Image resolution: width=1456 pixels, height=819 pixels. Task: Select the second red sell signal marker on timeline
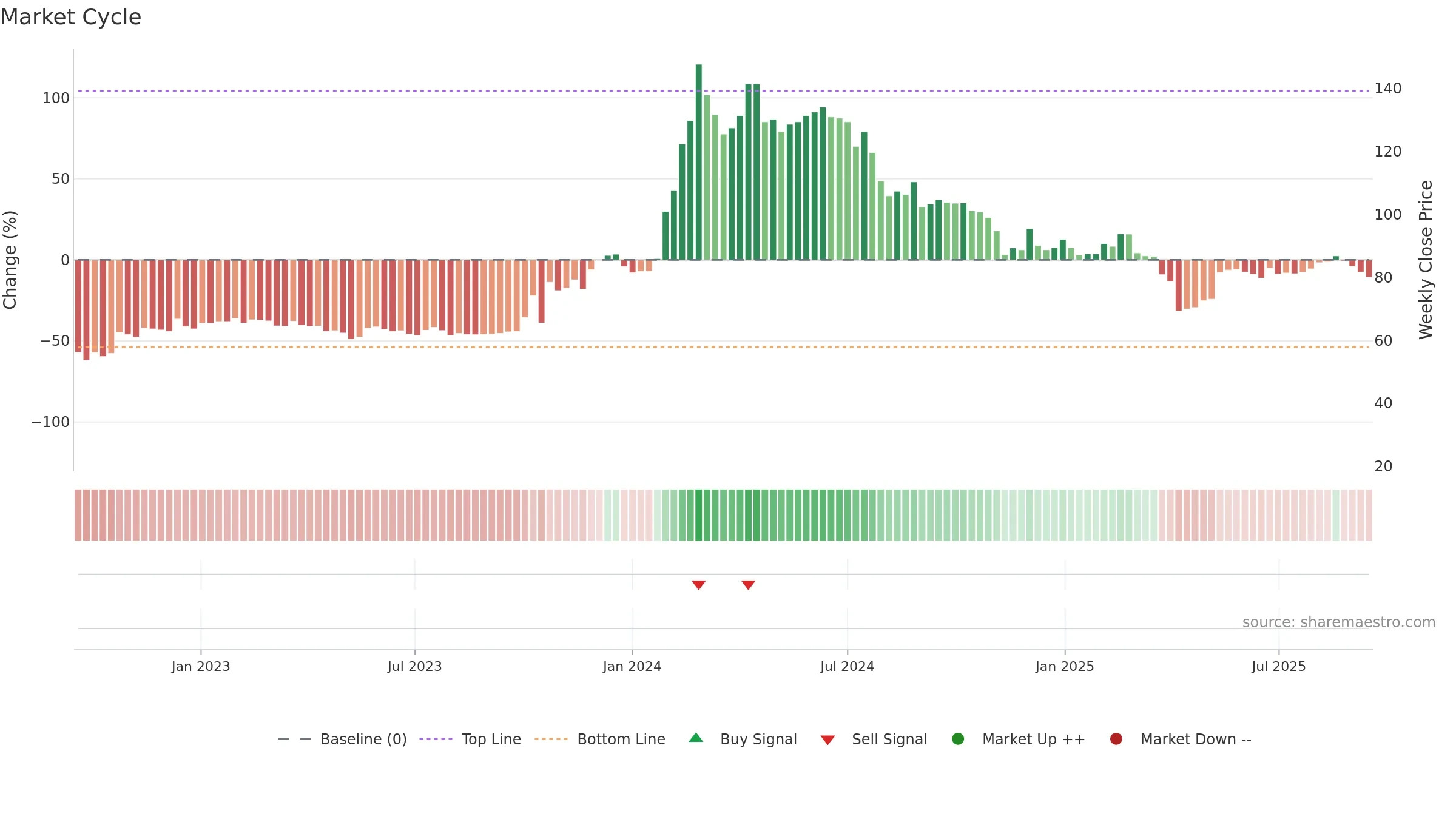point(748,585)
